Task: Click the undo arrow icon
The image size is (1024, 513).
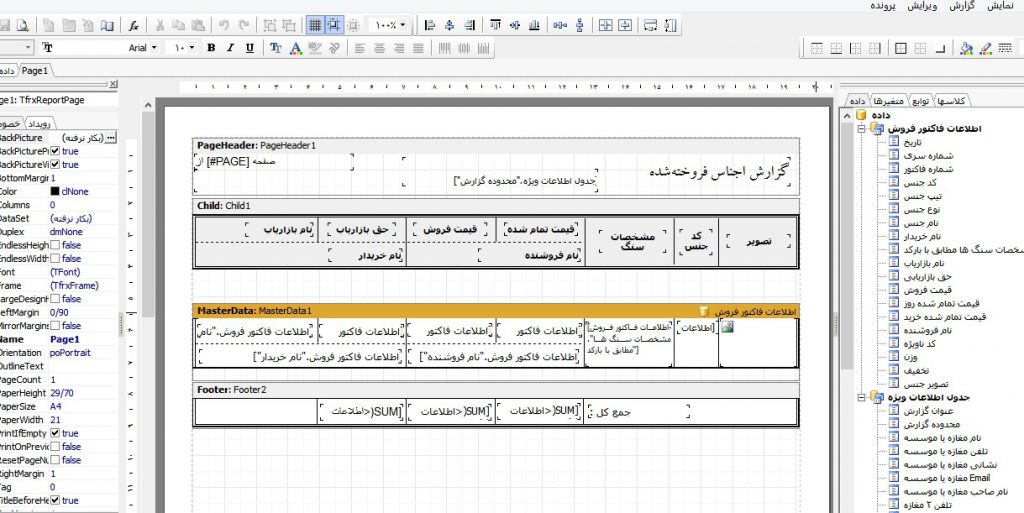Action: point(223,25)
